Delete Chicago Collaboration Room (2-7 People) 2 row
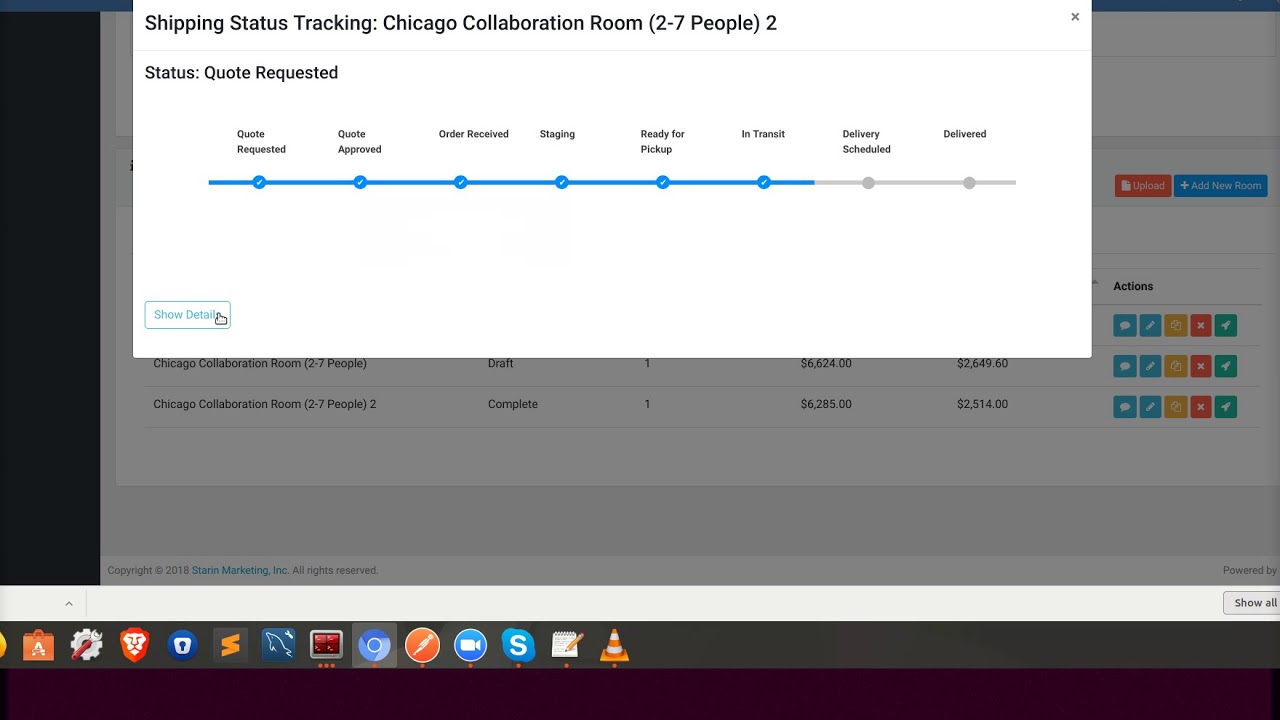This screenshot has width=1280, height=720. point(1201,407)
